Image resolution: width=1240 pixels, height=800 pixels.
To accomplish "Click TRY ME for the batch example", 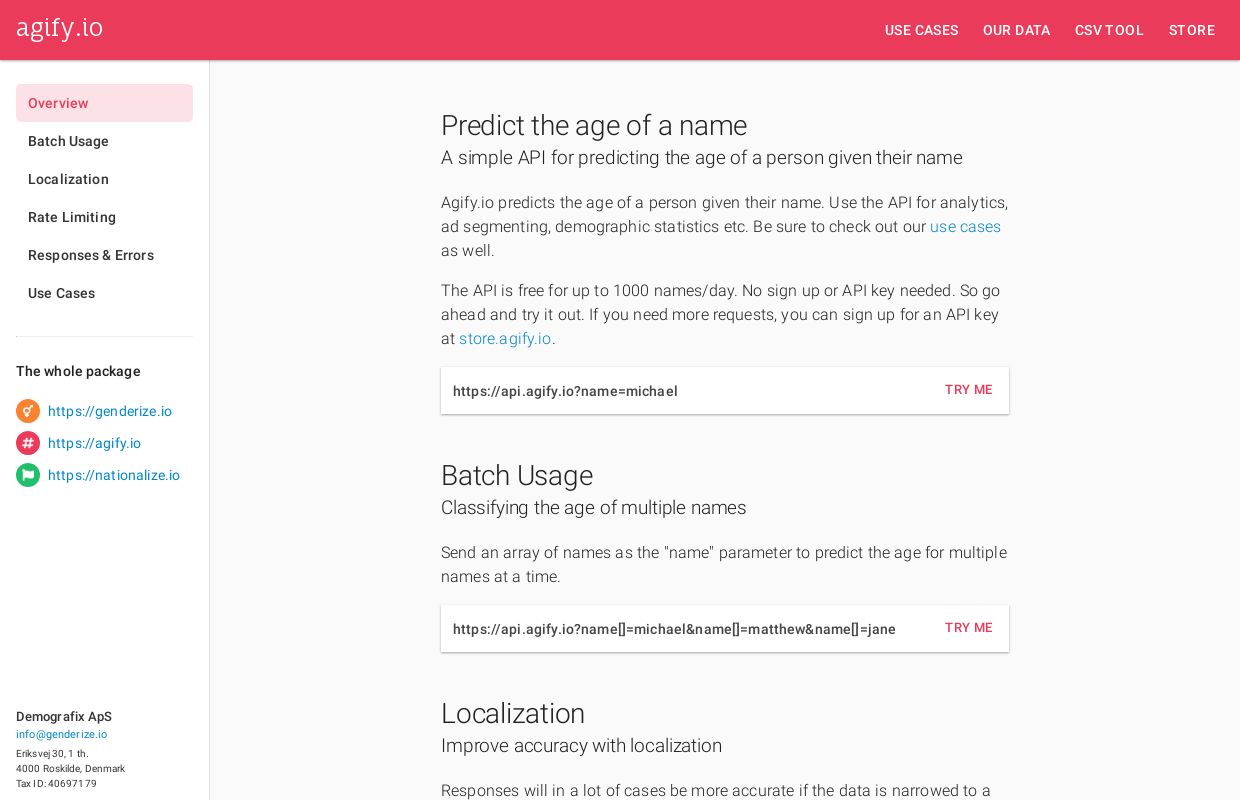I will coord(969,628).
